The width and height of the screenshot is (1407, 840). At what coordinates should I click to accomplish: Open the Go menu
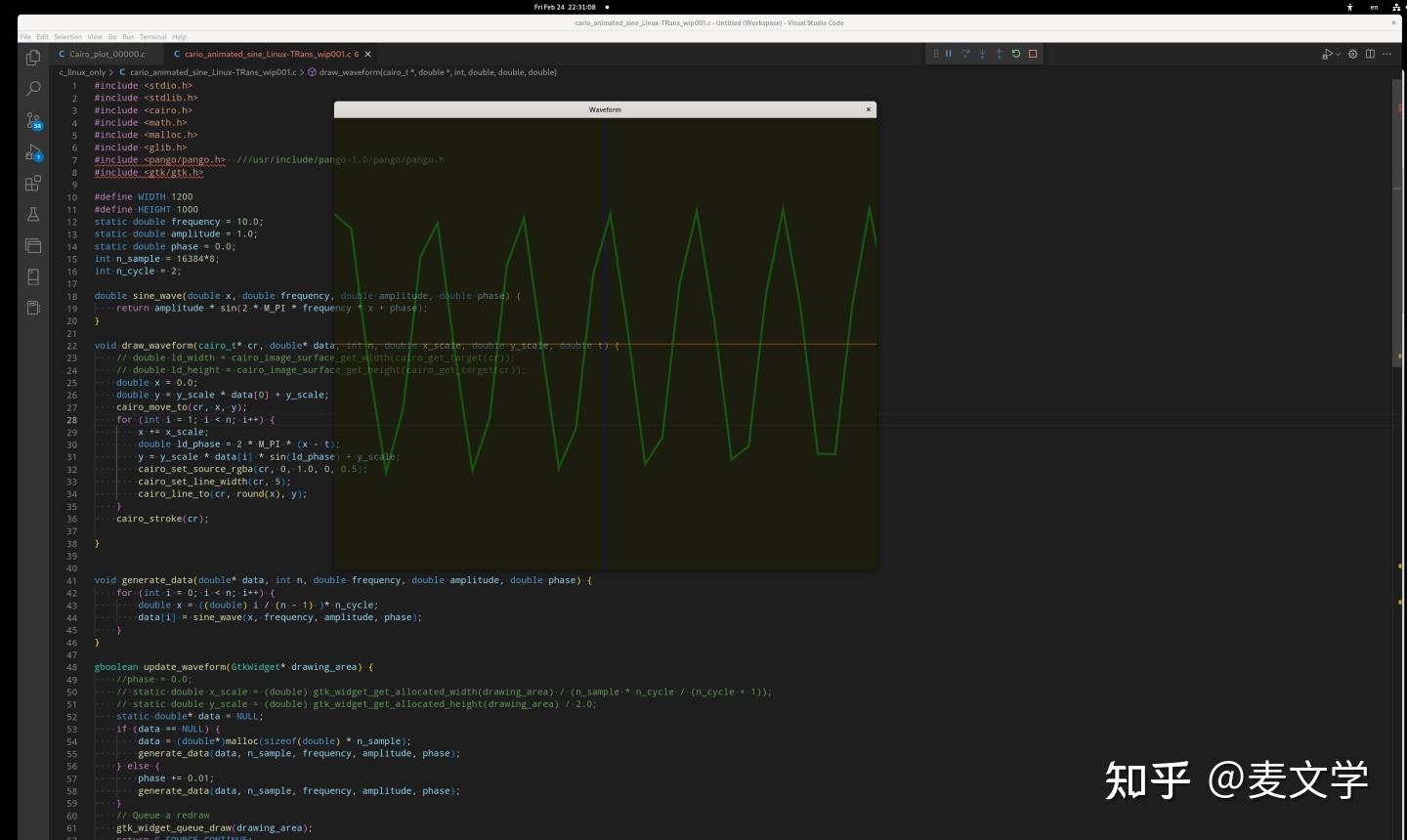[112, 37]
